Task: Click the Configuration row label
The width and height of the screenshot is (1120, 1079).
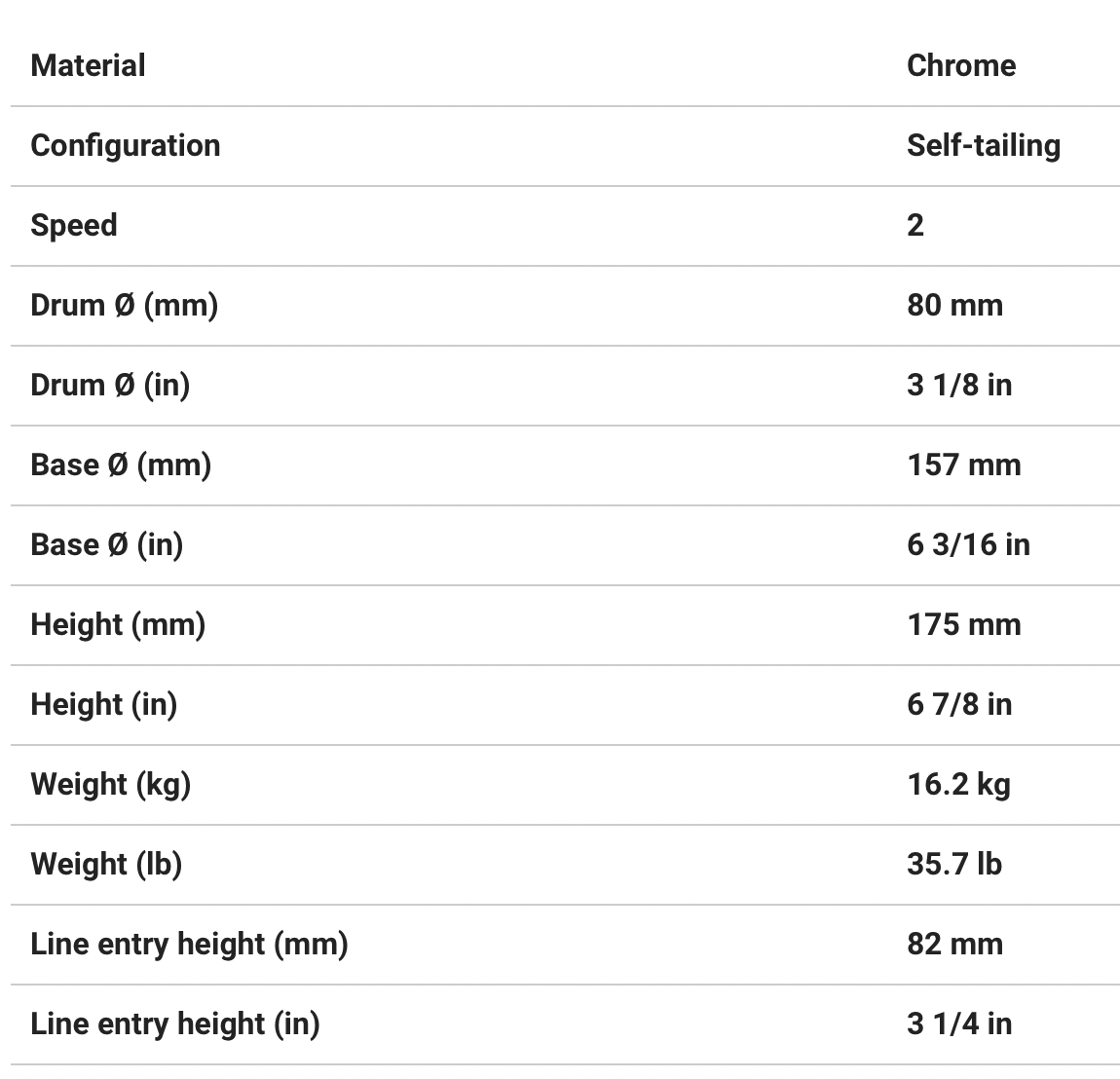Action: pos(125,145)
